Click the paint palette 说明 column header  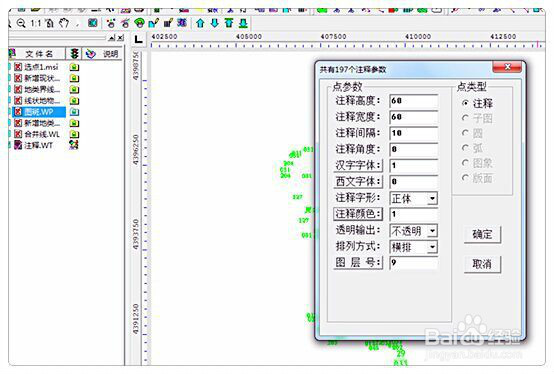(x=102, y=54)
